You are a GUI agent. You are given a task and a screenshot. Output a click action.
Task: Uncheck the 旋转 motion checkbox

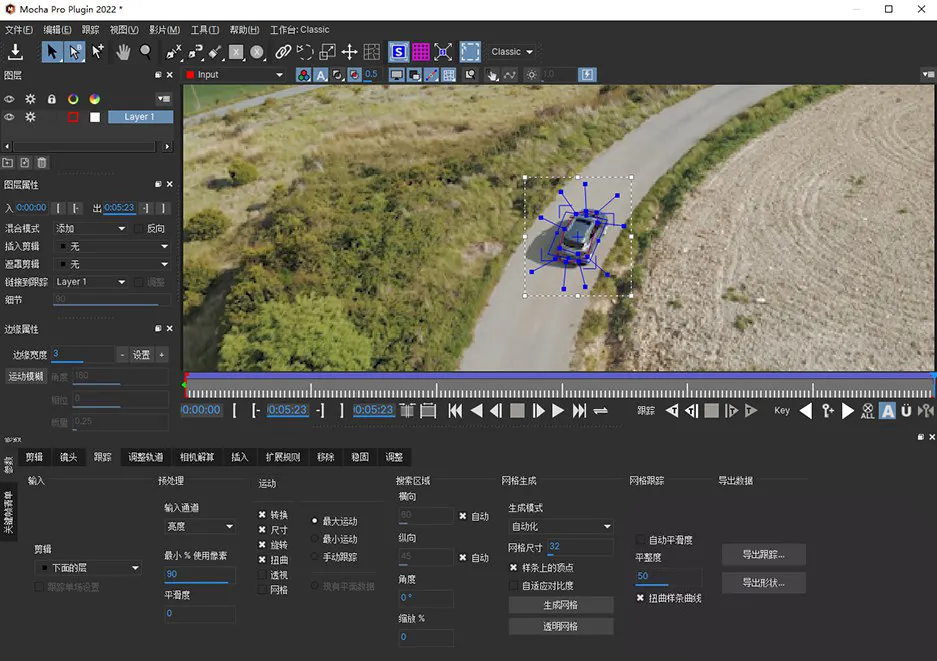[x=262, y=545]
